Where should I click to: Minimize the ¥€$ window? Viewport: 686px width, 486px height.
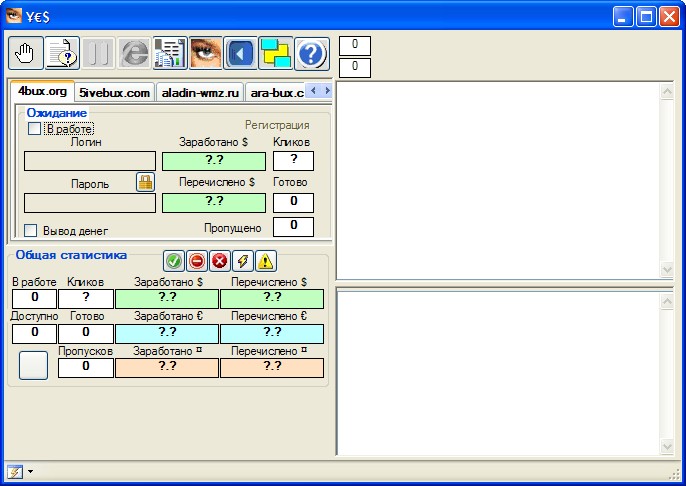pos(623,17)
